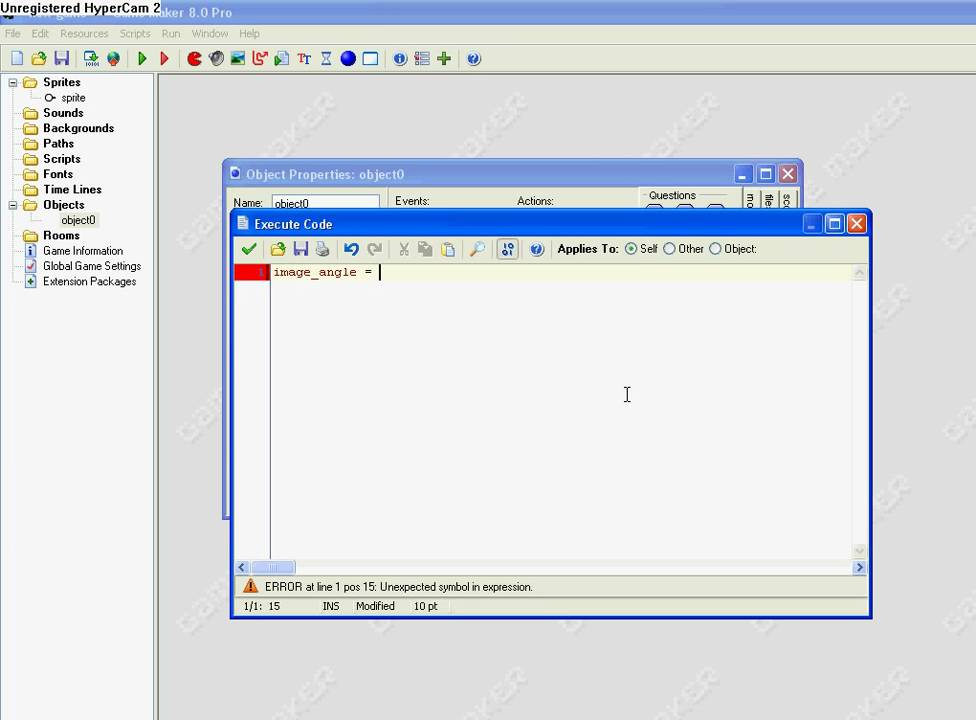This screenshot has height=720, width=976.
Task: Create a path from toolbar
Action: tap(260, 58)
